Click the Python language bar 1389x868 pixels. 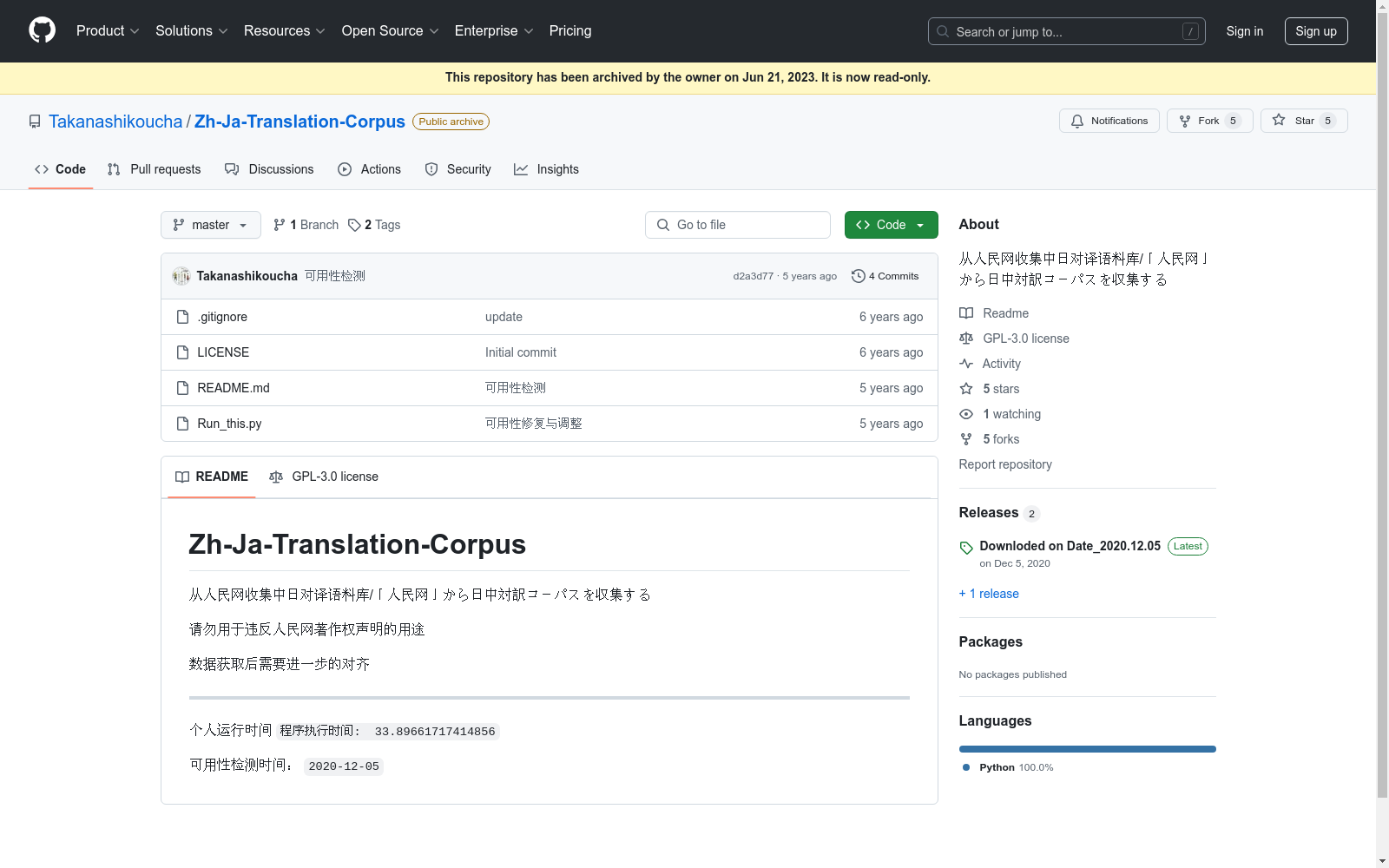[x=1088, y=748]
